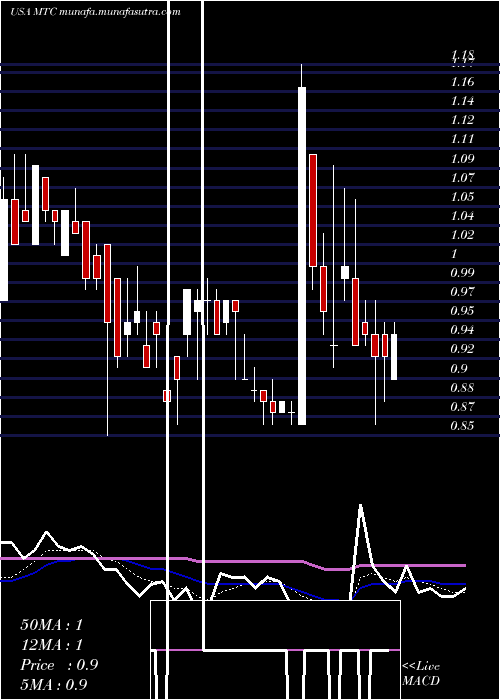Click the 1.09 price axis label
The width and height of the screenshot is (500, 700).
point(462,159)
